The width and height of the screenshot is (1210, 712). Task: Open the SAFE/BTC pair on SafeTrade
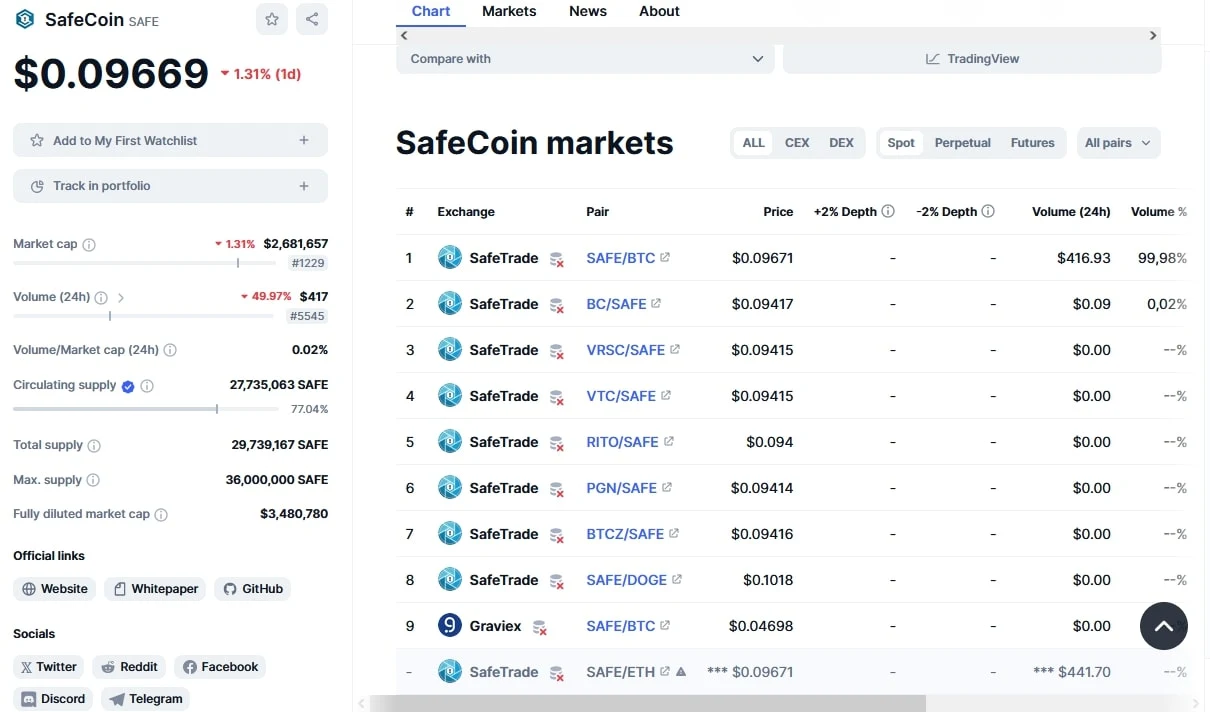click(x=621, y=258)
